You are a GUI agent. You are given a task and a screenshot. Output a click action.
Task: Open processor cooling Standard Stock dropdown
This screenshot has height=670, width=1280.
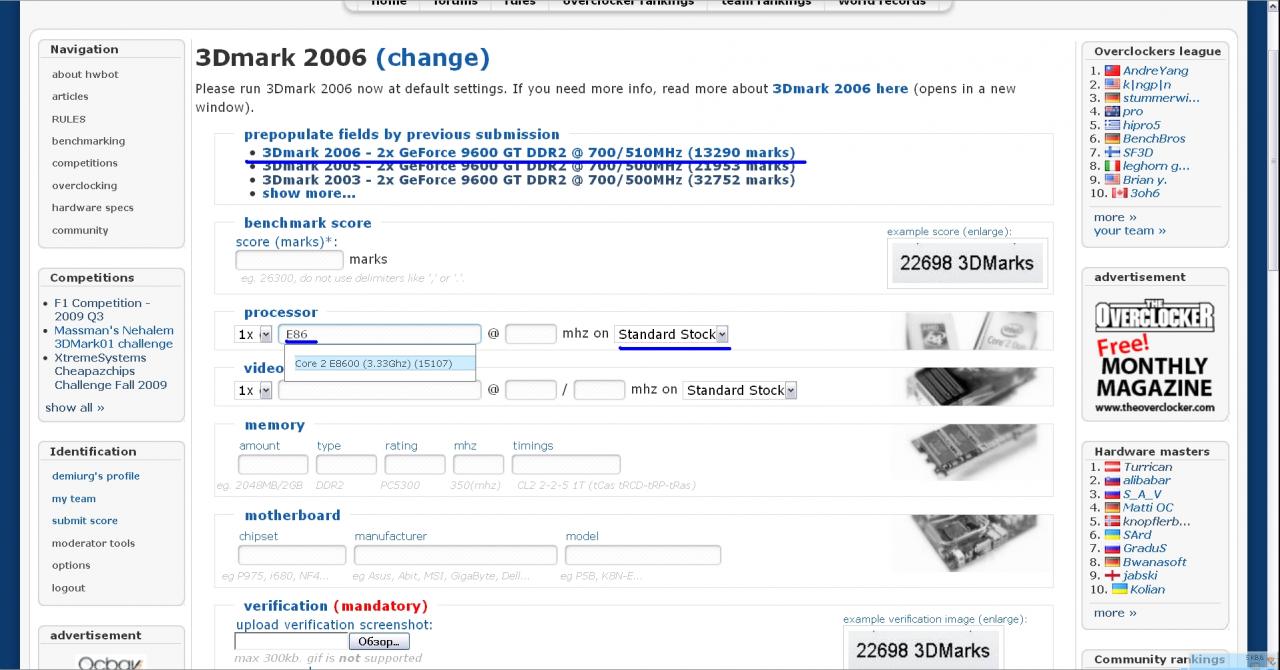click(x=672, y=334)
